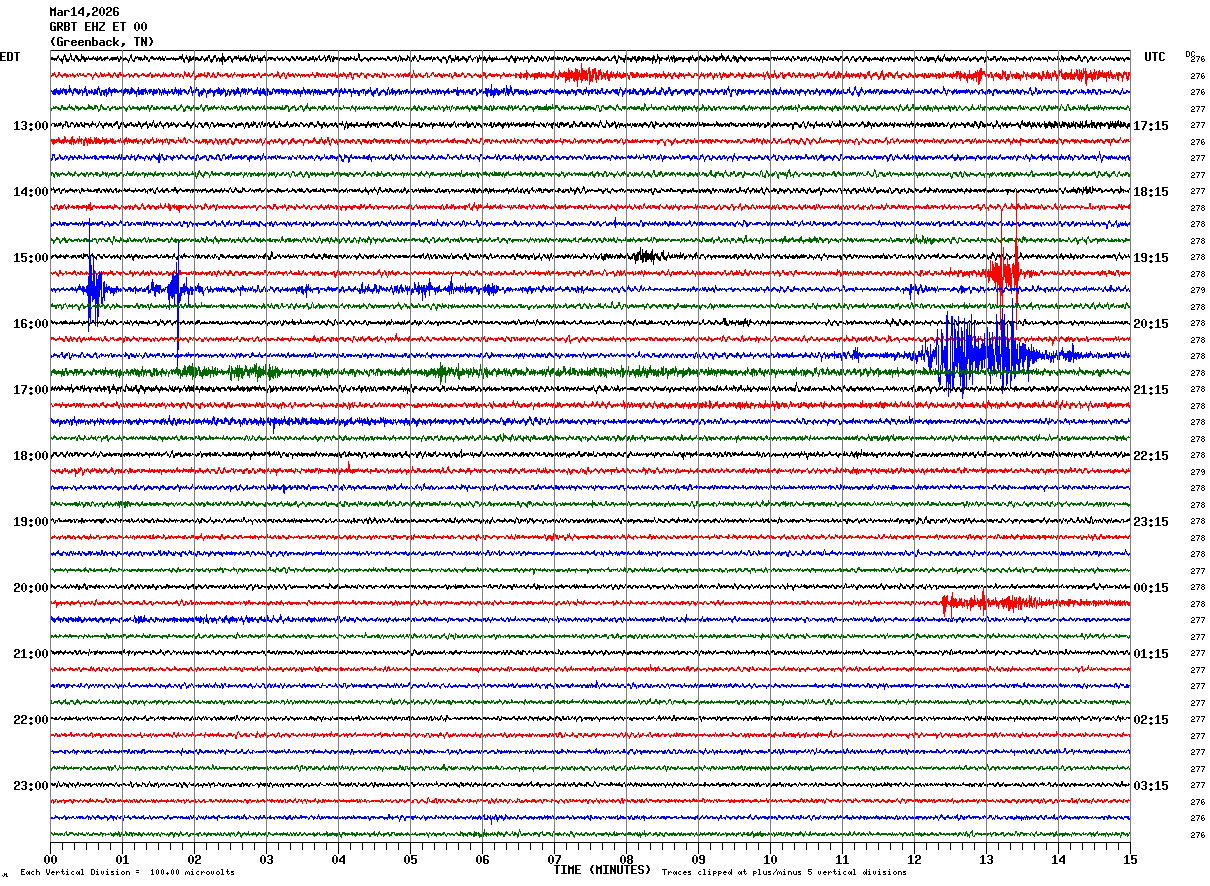
Task: Select the 20:00 EDT time label
Action: (30, 588)
